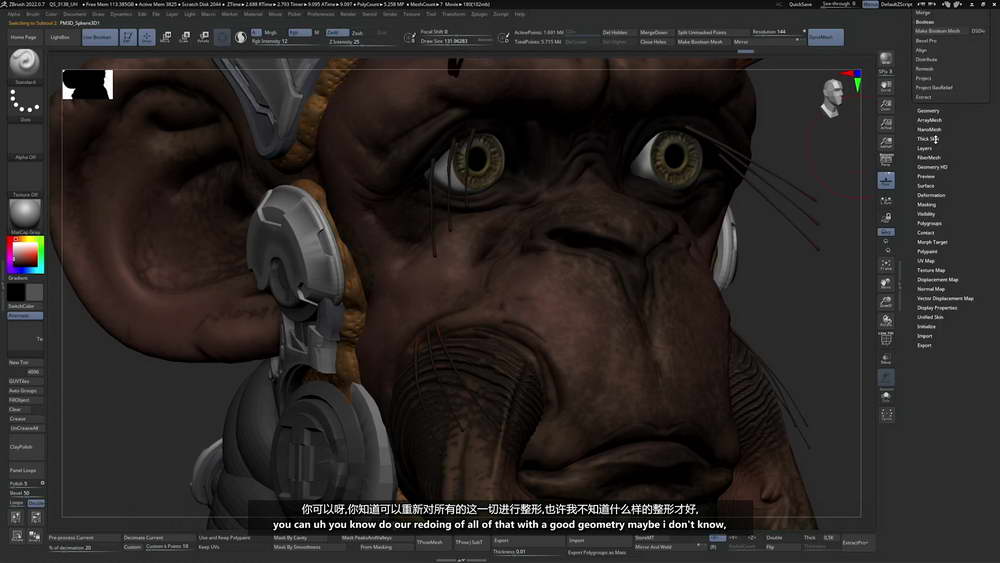Toggle the Menus button in title bar
The image size is (1000, 563).
[871, 4]
